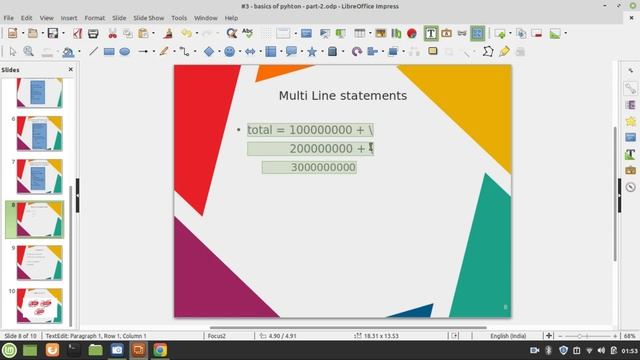This screenshot has width=640, height=360.
Task: Click the Fit slide to window icon
Action: point(549,336)
